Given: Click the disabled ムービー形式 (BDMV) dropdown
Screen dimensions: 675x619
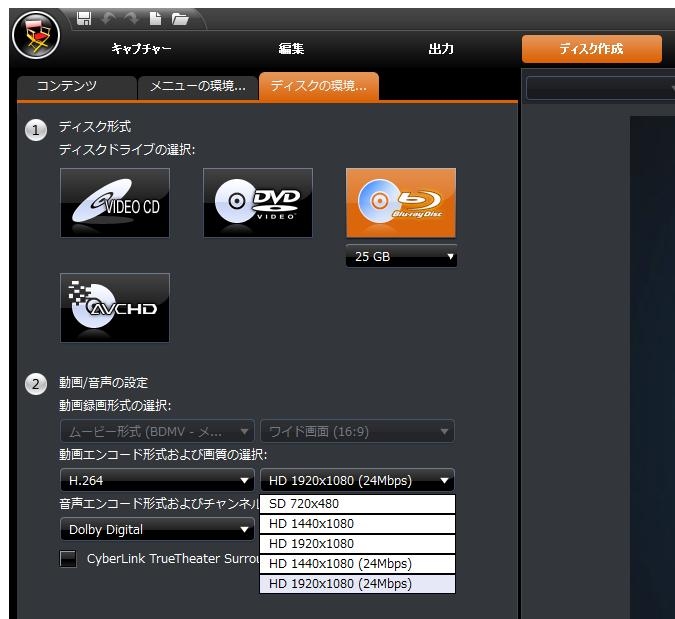Looking at the screenshot, I should [157, 431].
